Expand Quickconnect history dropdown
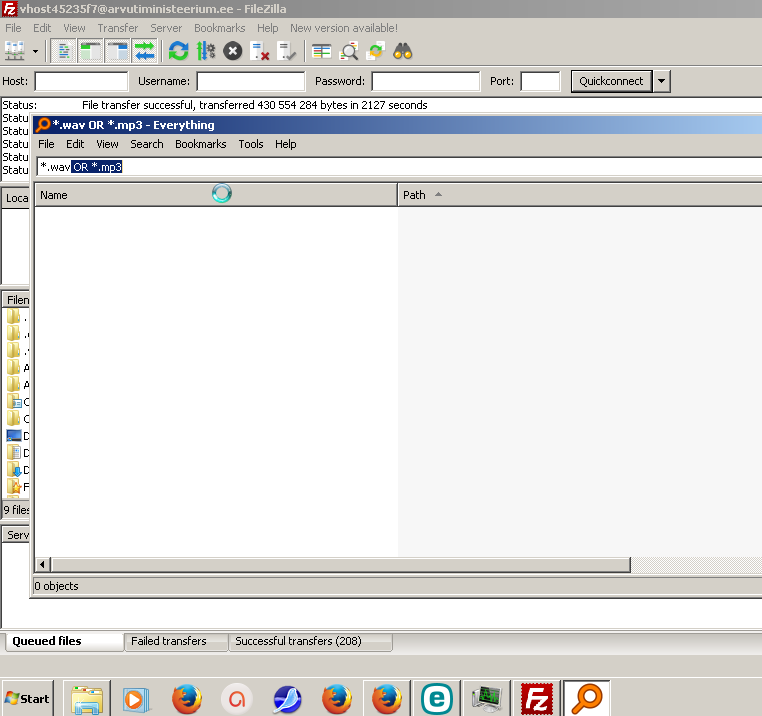This screenshot has width=762, height=716. click(662, 81)
